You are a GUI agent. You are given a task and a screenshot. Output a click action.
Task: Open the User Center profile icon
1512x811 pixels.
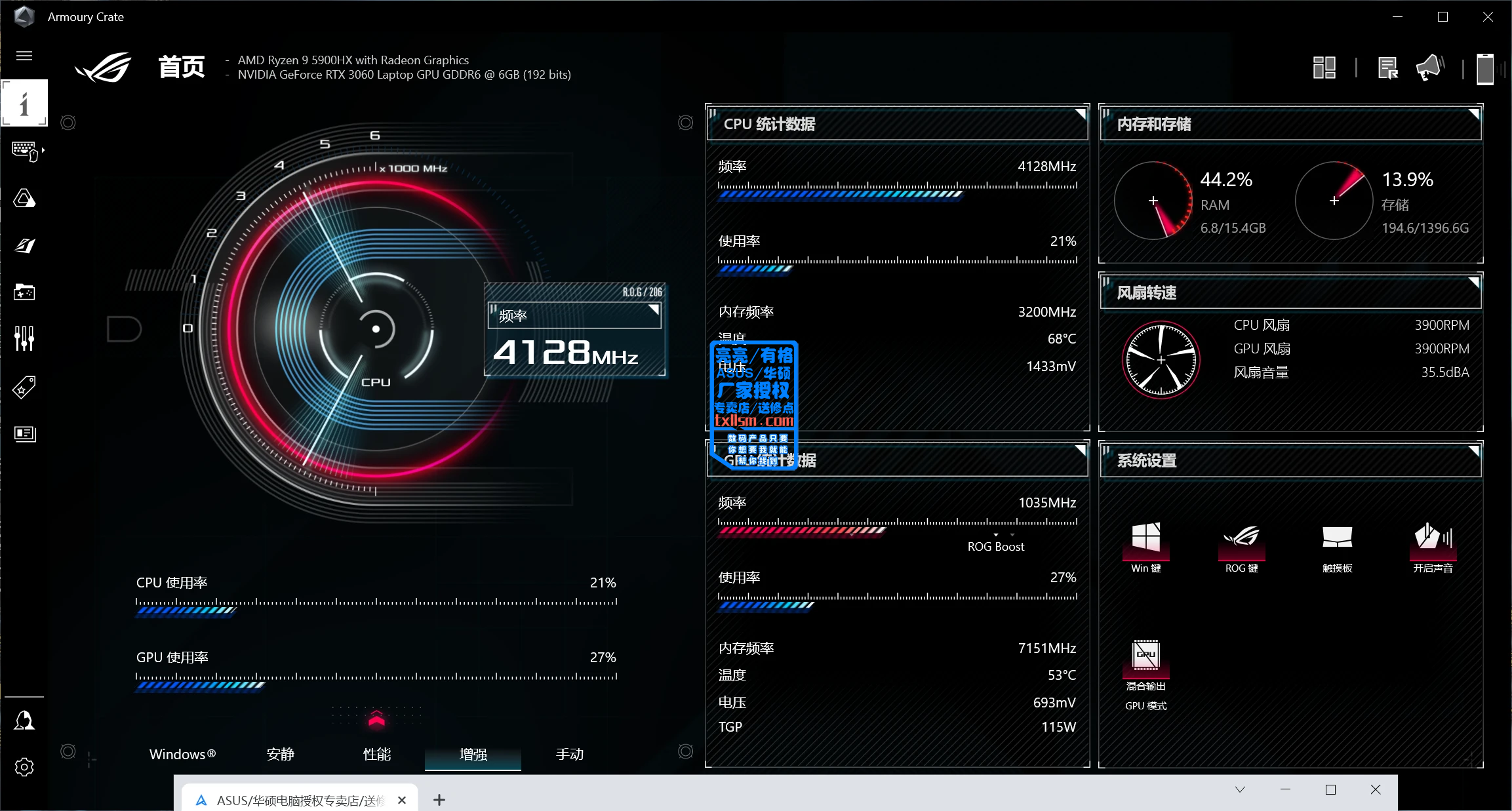(x=24, y=720)
